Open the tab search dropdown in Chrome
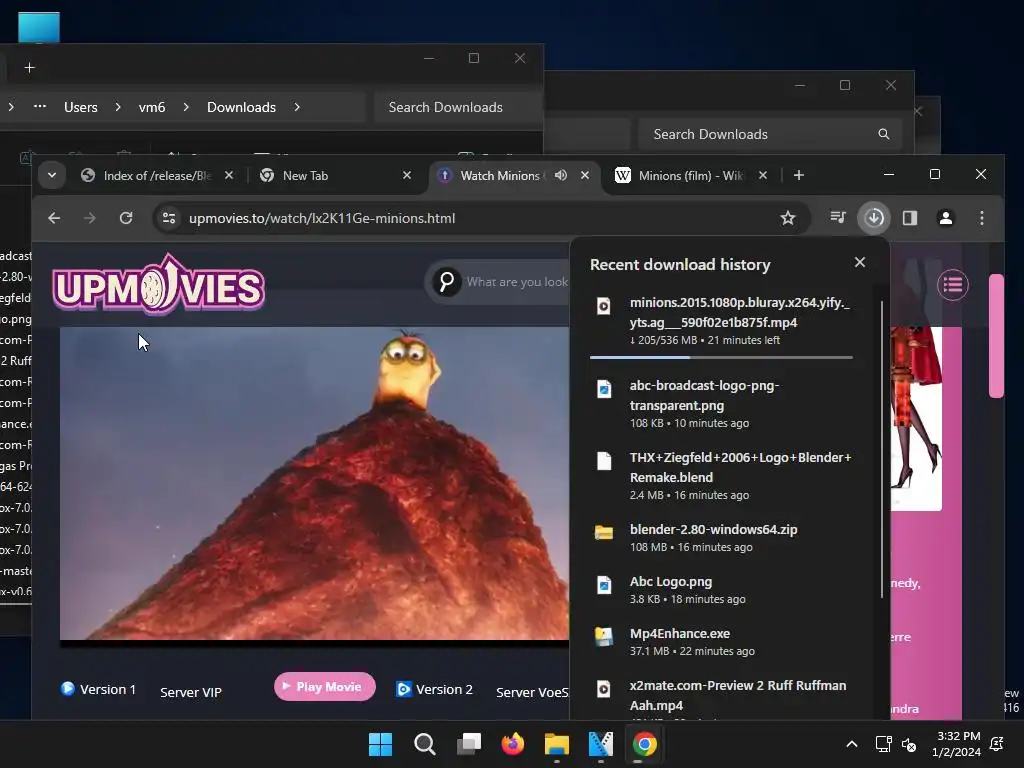1024x768 pixels. pos(52,175)
